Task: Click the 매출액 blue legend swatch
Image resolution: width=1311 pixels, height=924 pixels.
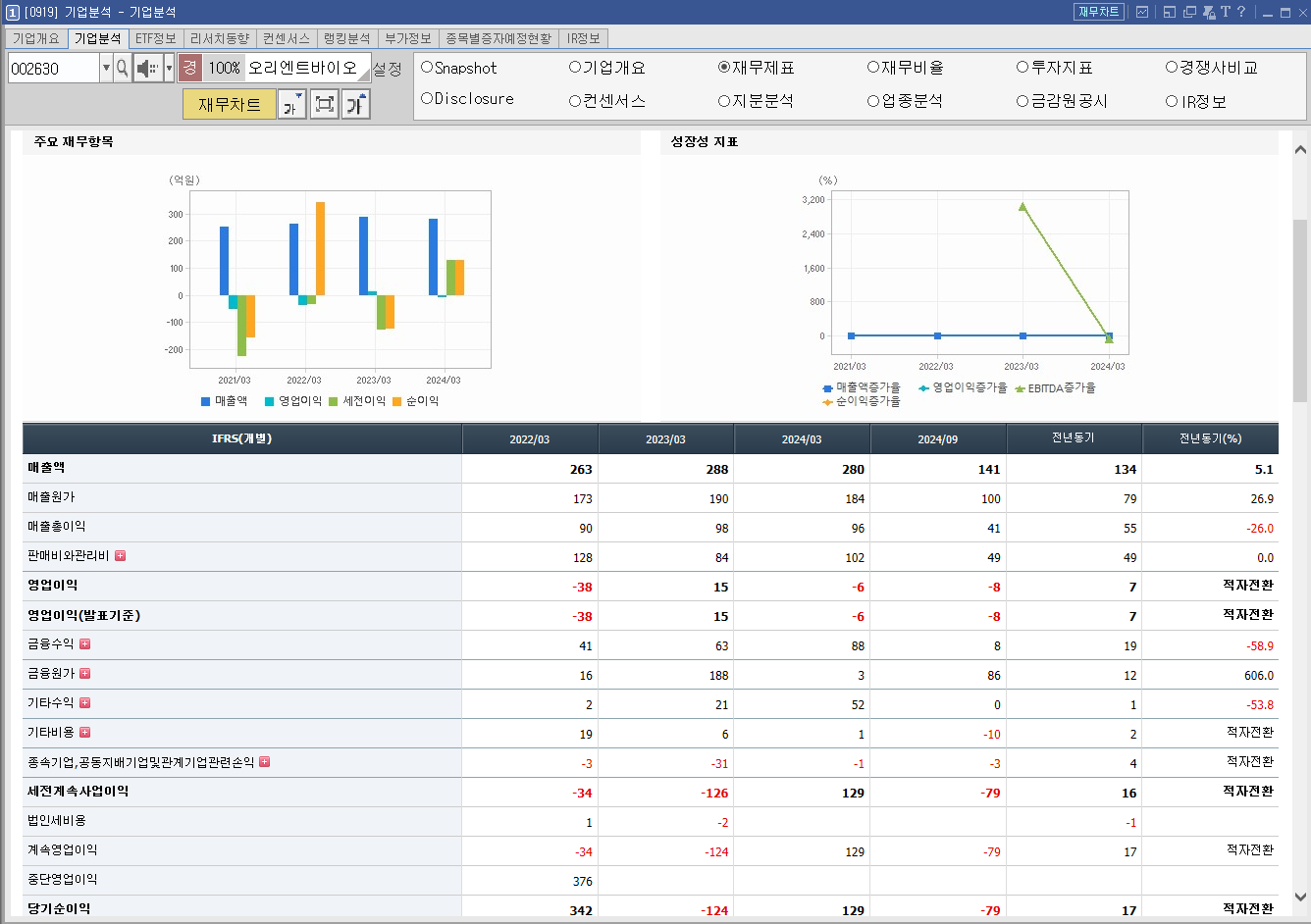Action: point(206,401)
